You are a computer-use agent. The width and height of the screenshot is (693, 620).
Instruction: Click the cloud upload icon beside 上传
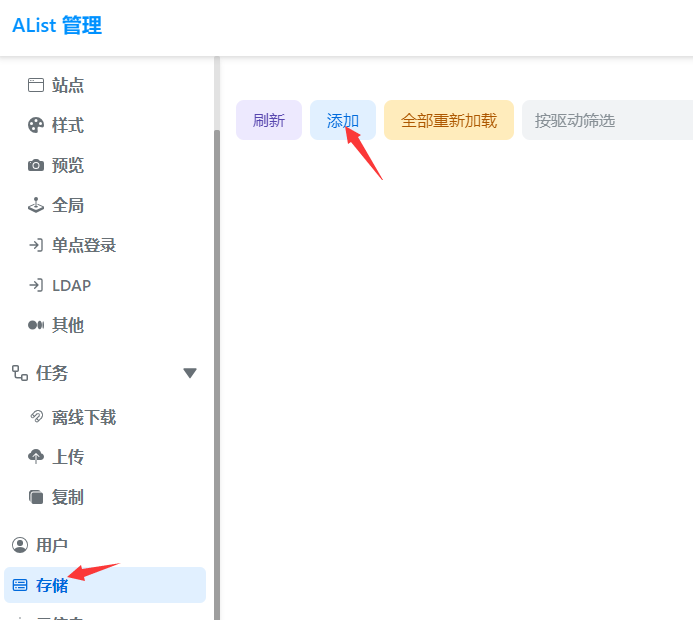point(36,456)
